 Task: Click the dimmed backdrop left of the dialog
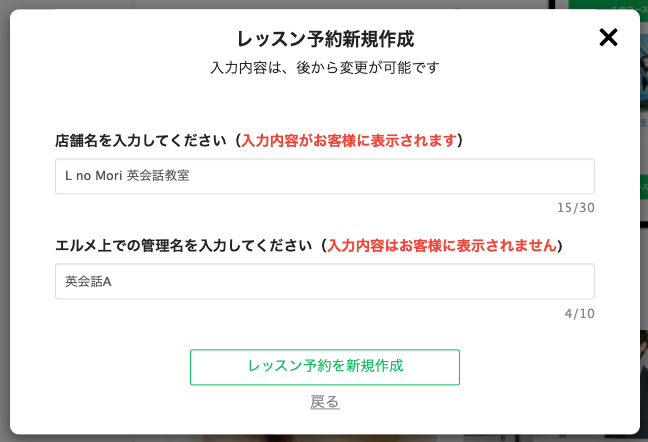coord(4,220)
